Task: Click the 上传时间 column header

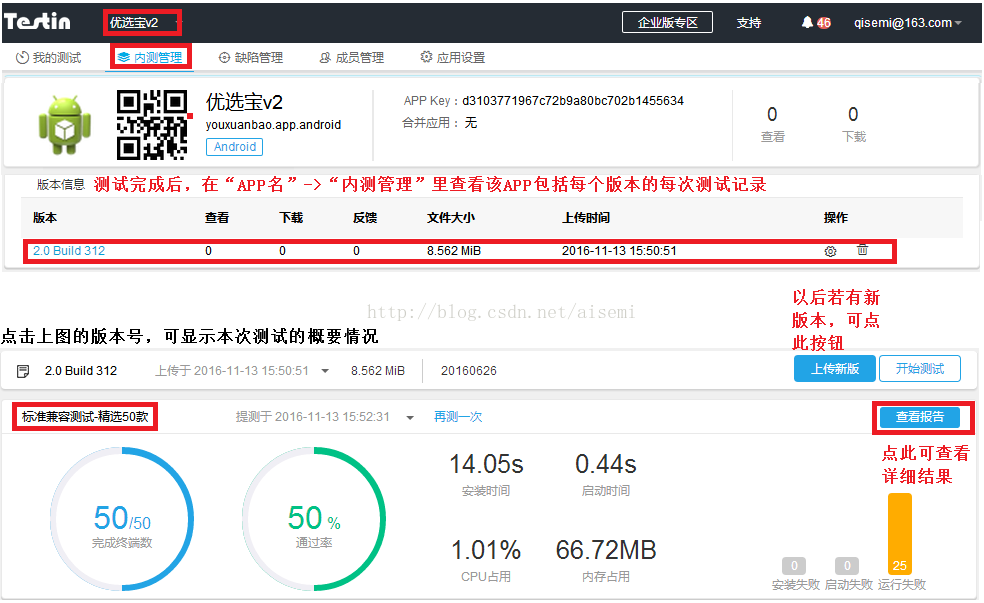Action: [586, 218]
